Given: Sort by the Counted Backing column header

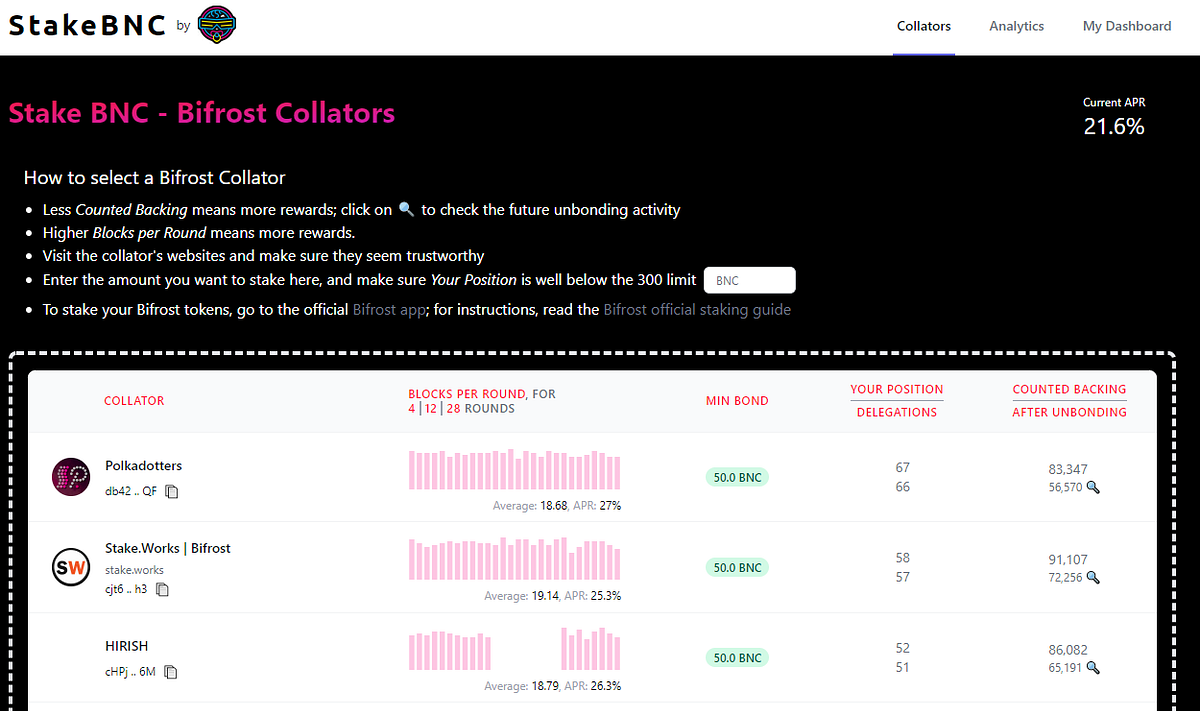Looking at the screenshot, I should pos(1069,389).
